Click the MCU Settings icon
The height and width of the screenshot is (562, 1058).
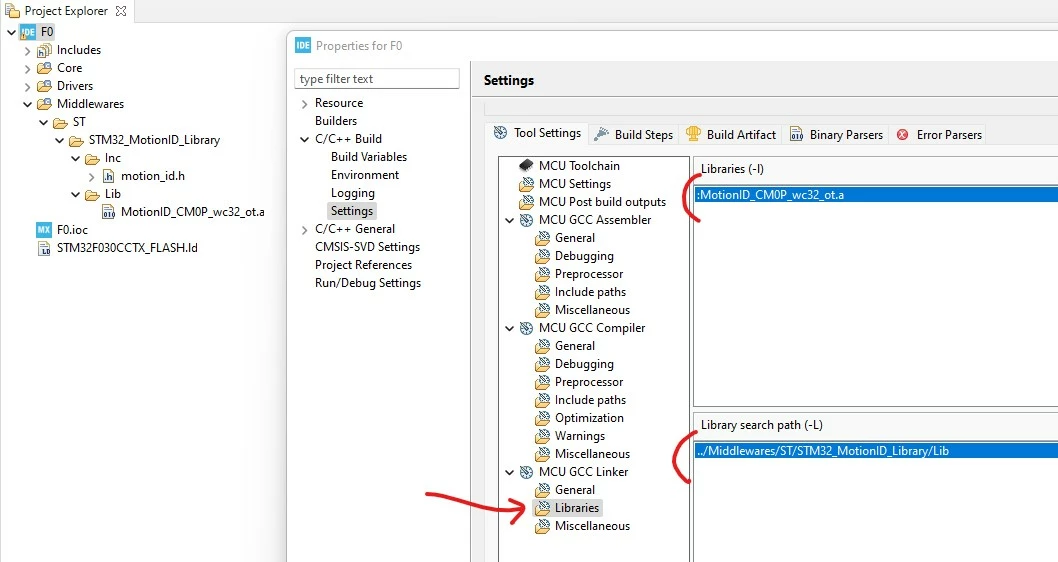pyautogui.click(x=526, y=184)
